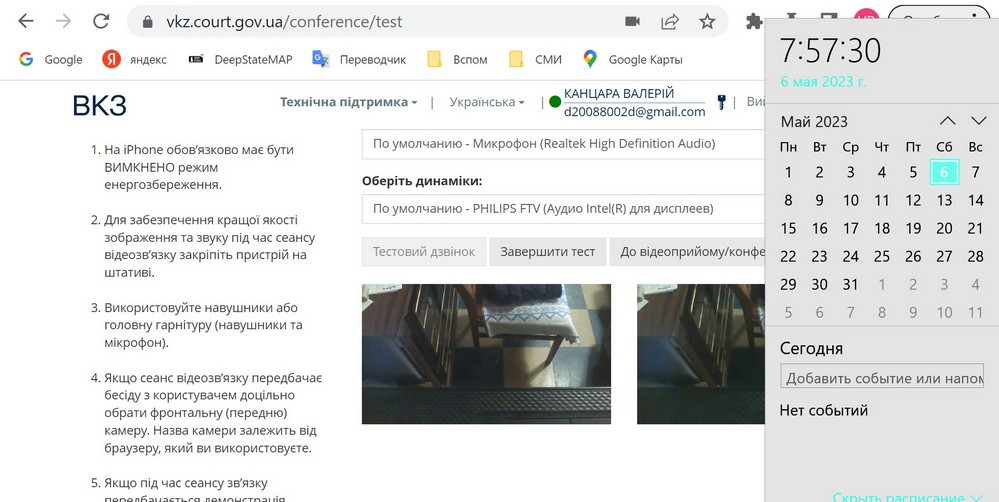The image size is (999, 502).
Task: Click the browser forward arrow
Action: 64,21
